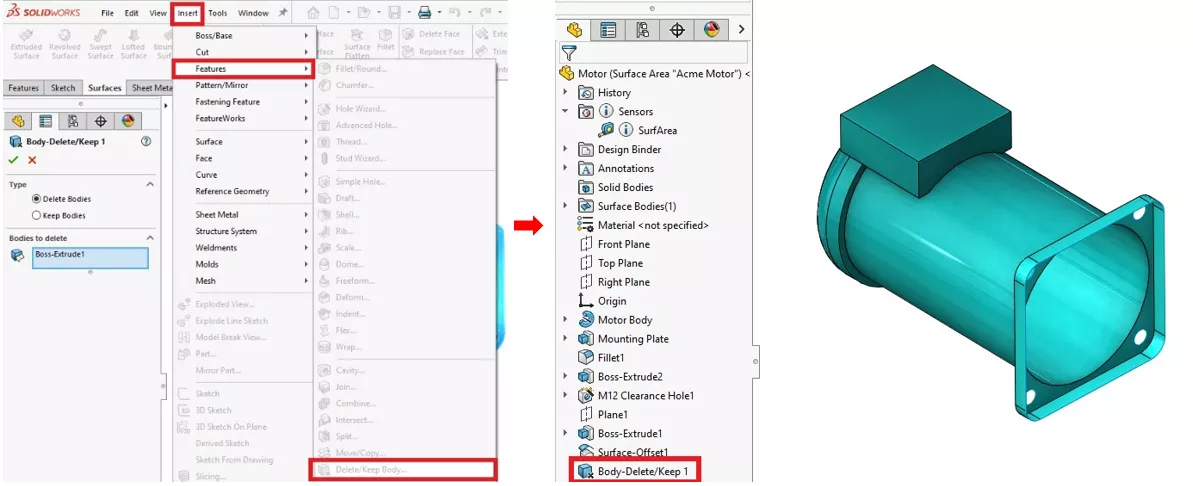The height and width of the screenshot is (486, 1193).
Task: Click the Save toolbar icon
Action: (394, 13)
